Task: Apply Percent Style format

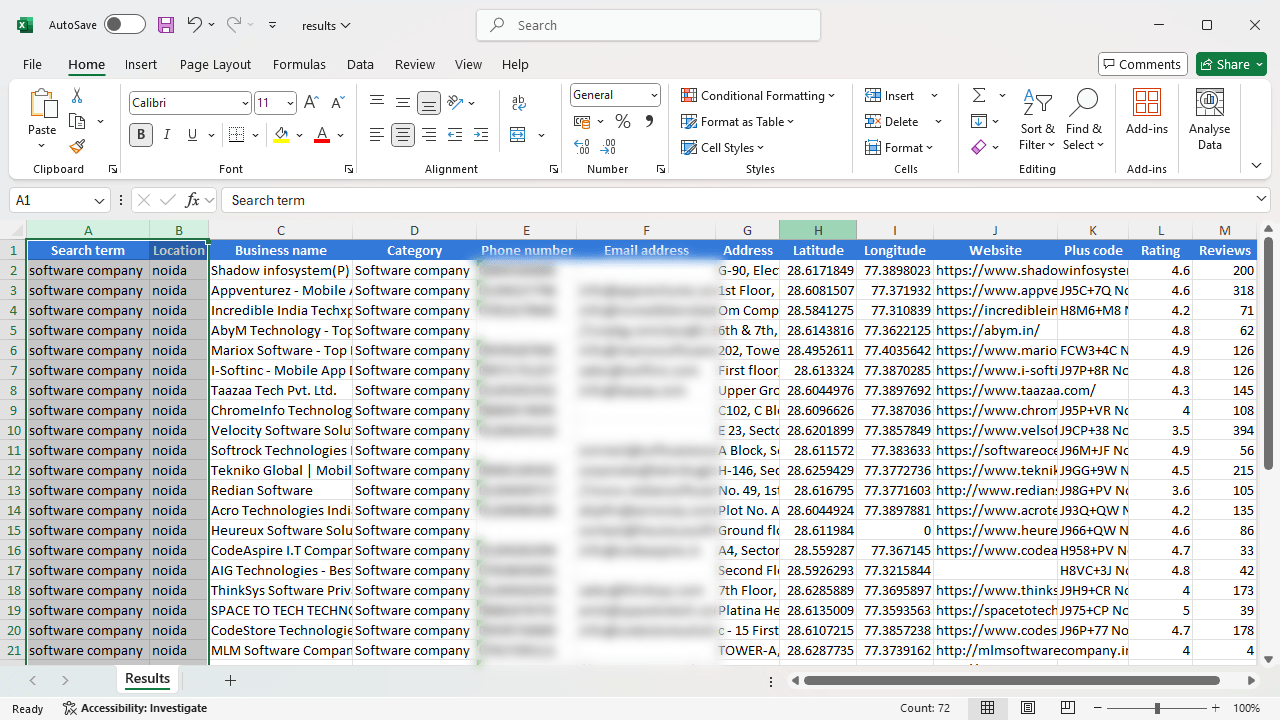Action: 623,121
